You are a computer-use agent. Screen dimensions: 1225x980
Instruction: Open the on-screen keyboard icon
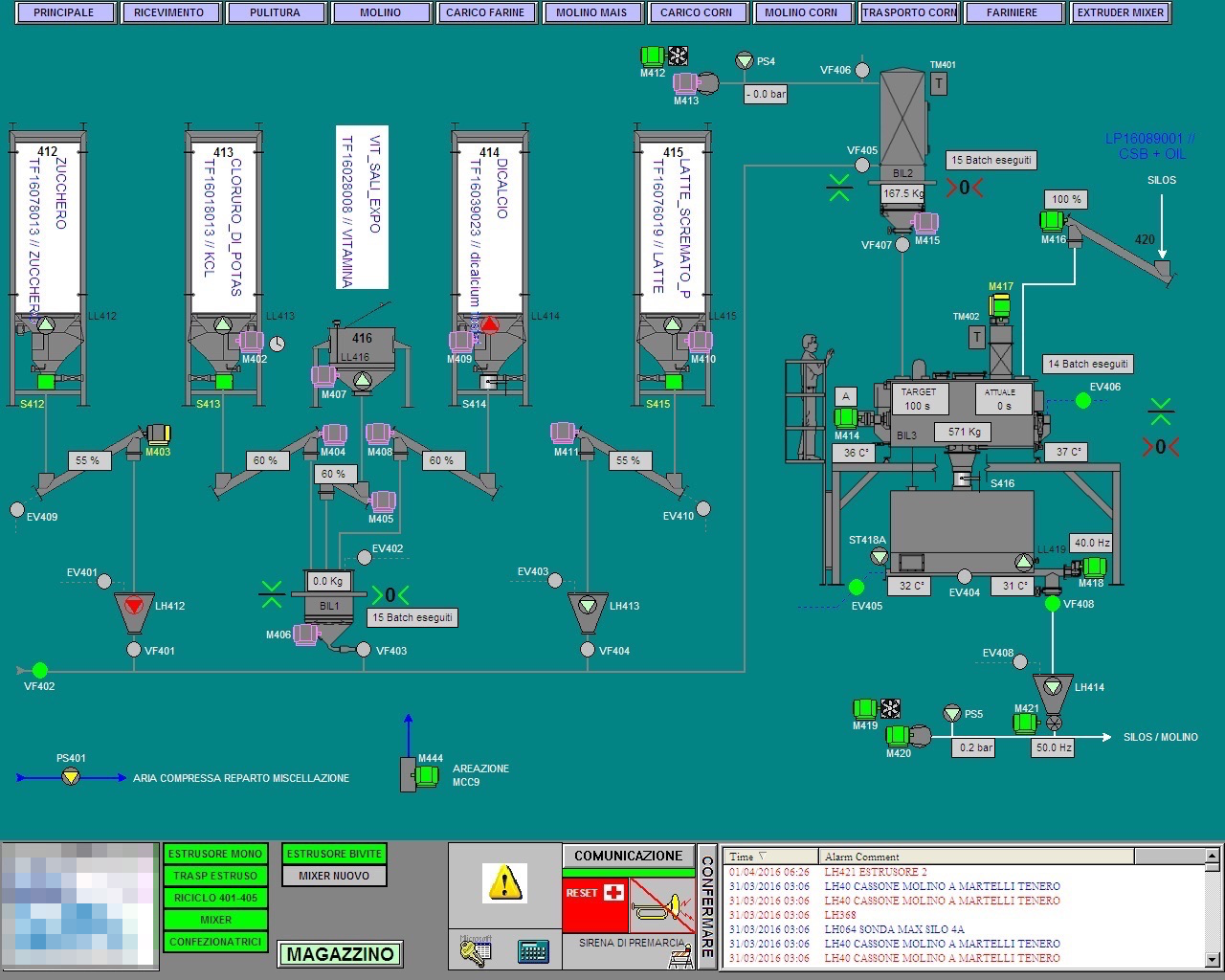point(533,951)
